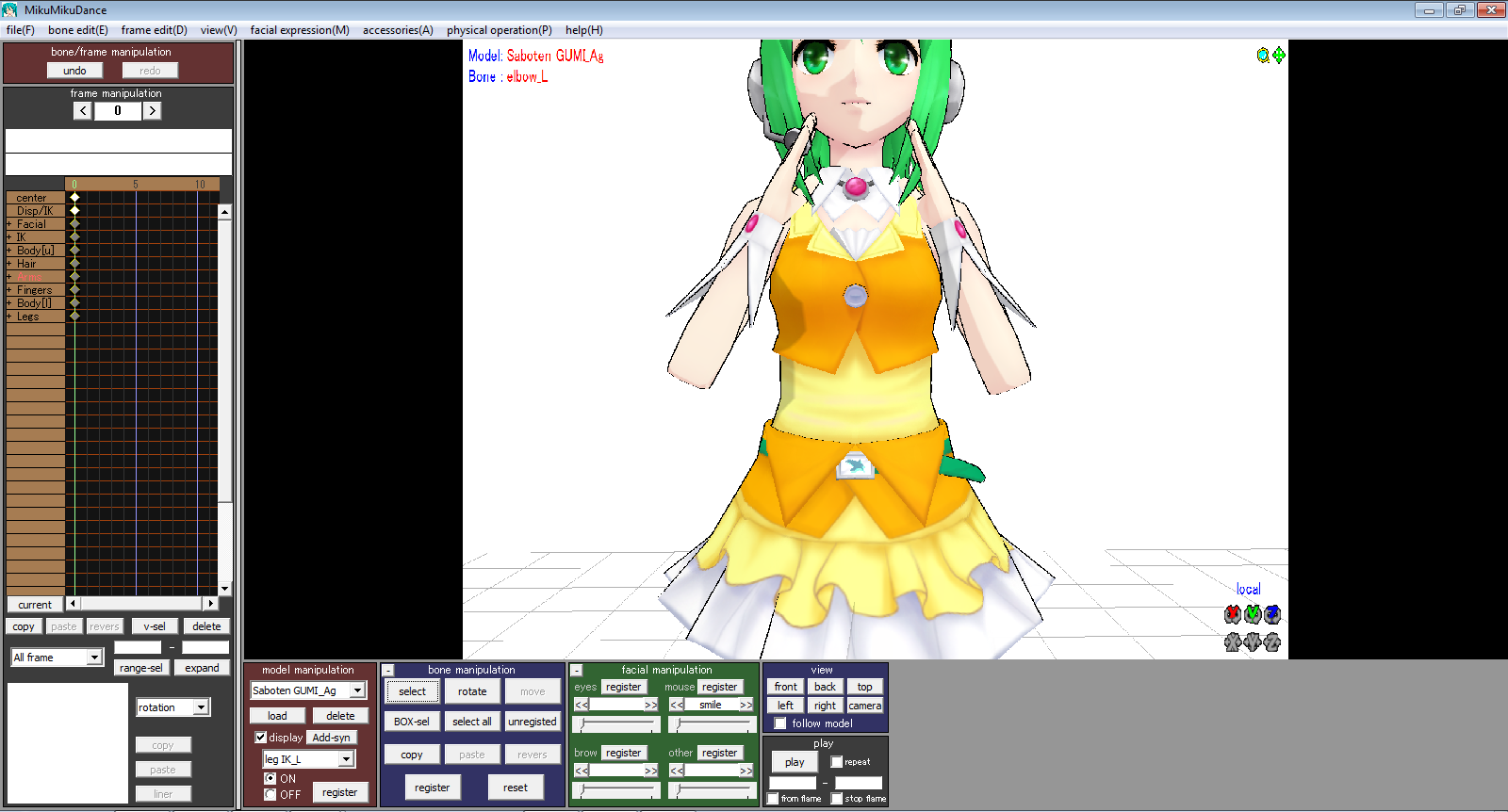Collapse the facial manipulation panel minus icon

click(x=577, y=671)
